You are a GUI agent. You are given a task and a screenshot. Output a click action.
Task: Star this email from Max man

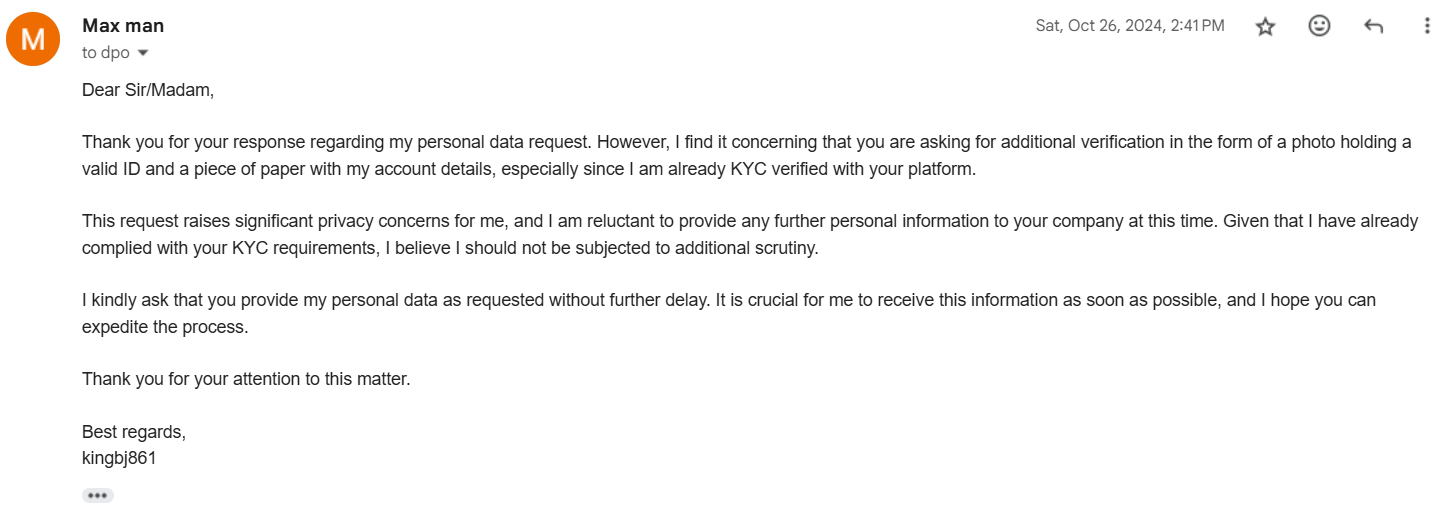point(1265,27)
